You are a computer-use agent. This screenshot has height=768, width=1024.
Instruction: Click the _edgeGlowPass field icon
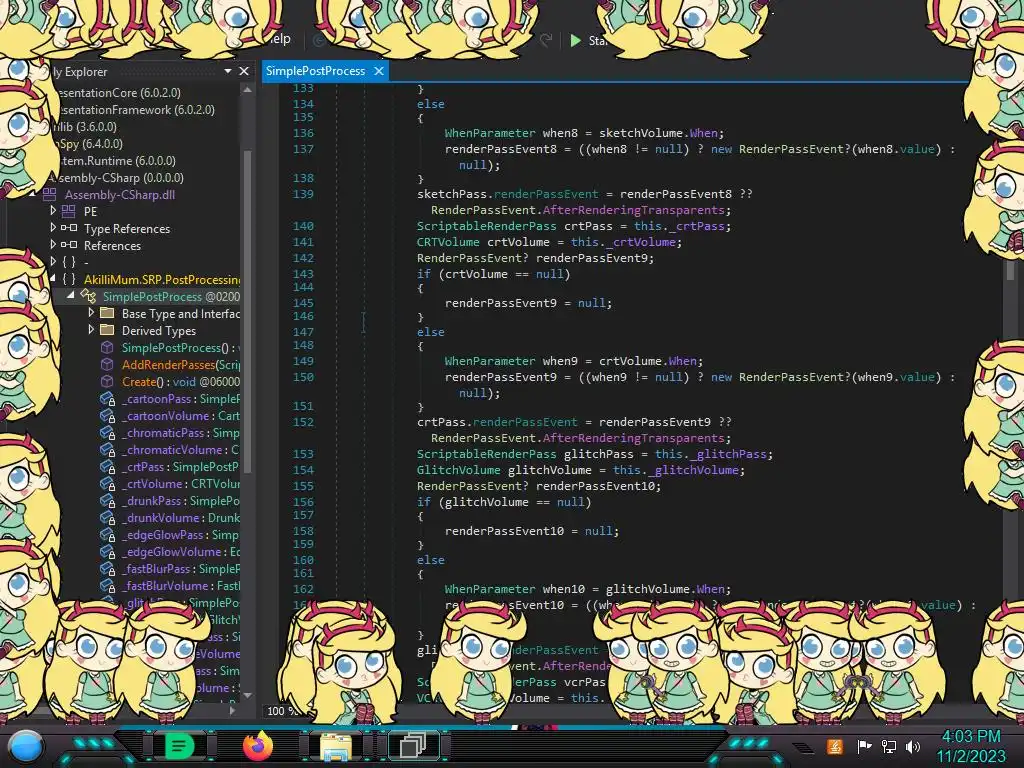pos(107,534)
